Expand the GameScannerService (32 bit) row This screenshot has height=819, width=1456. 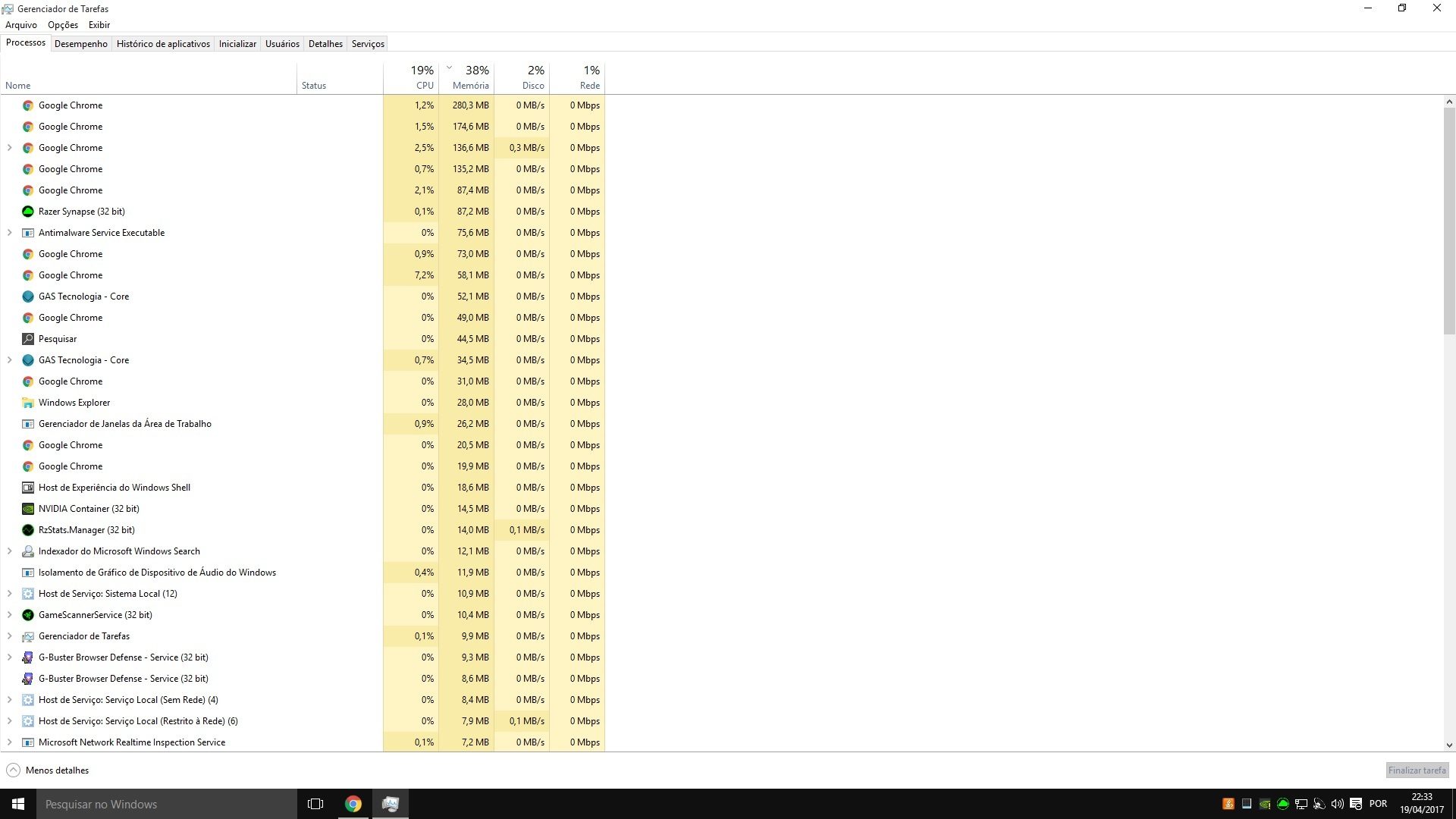pyautogui.click(x=9, y=615)
